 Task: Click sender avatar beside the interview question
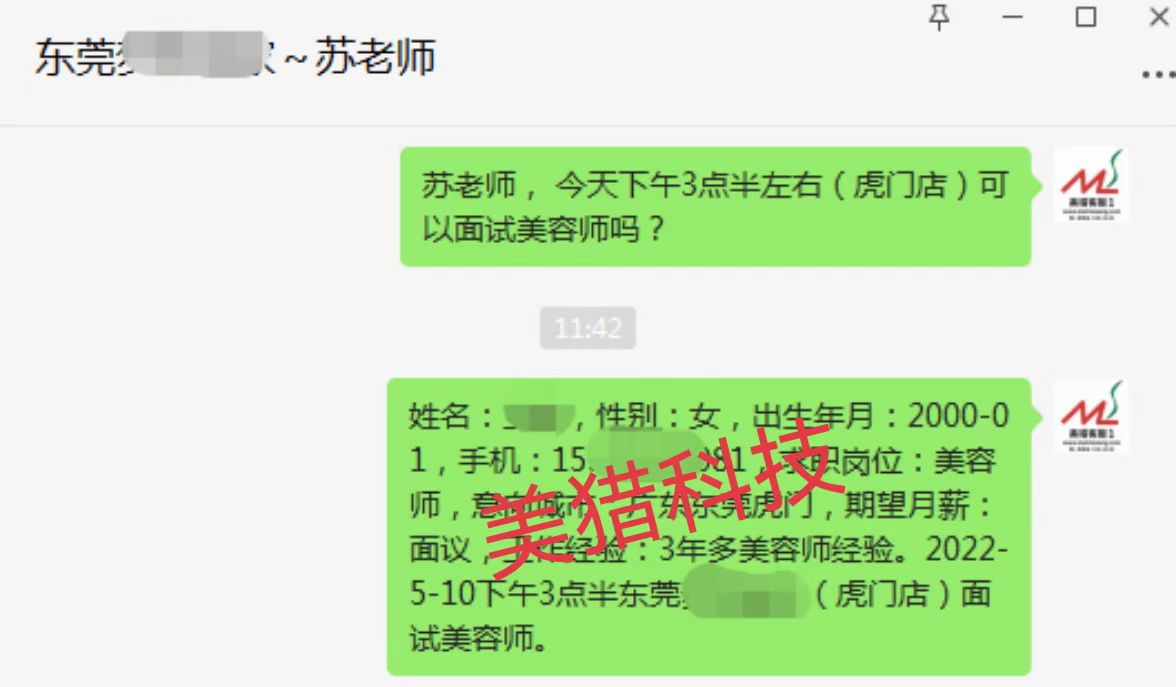1090,185
